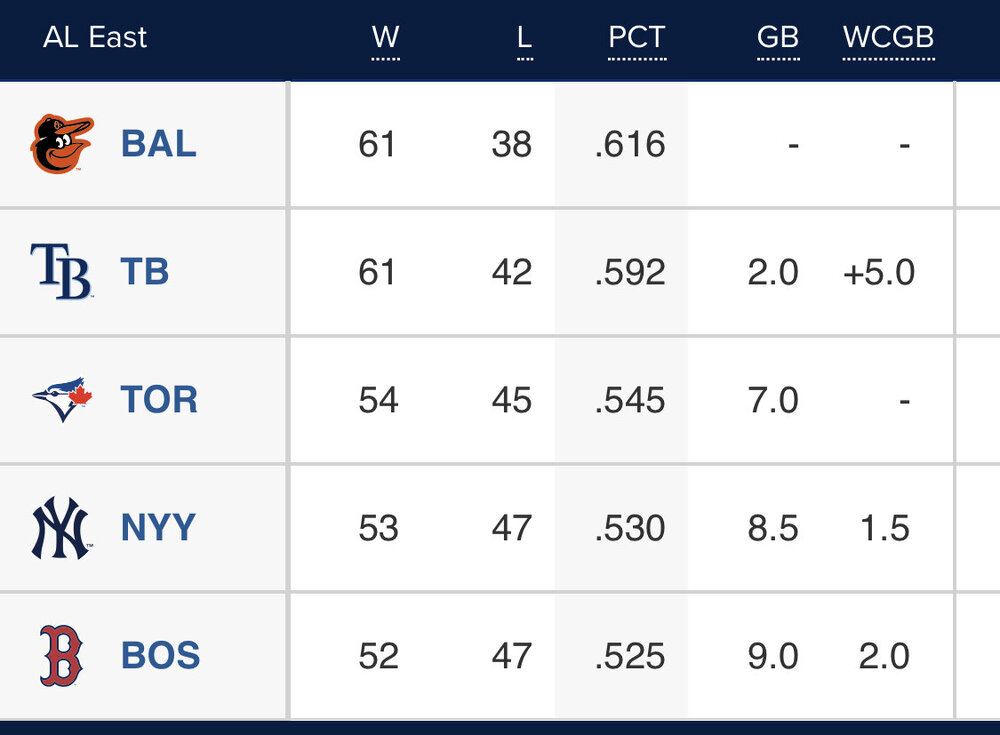Click the Baltimore Orioles logo icon

[x=62, y=144]
